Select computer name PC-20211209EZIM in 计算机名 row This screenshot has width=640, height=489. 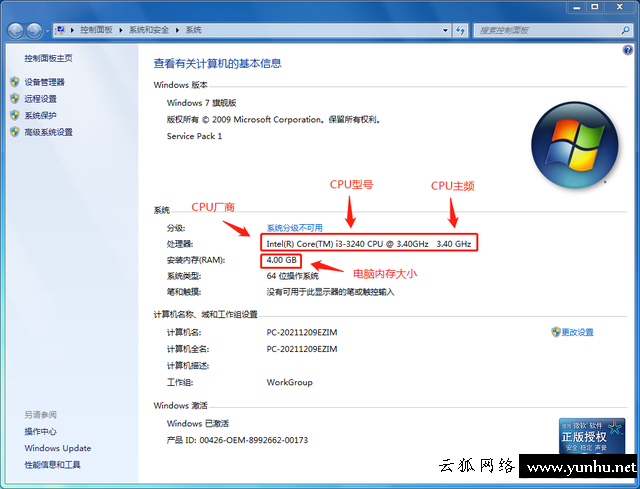click(x=302, y=332)
